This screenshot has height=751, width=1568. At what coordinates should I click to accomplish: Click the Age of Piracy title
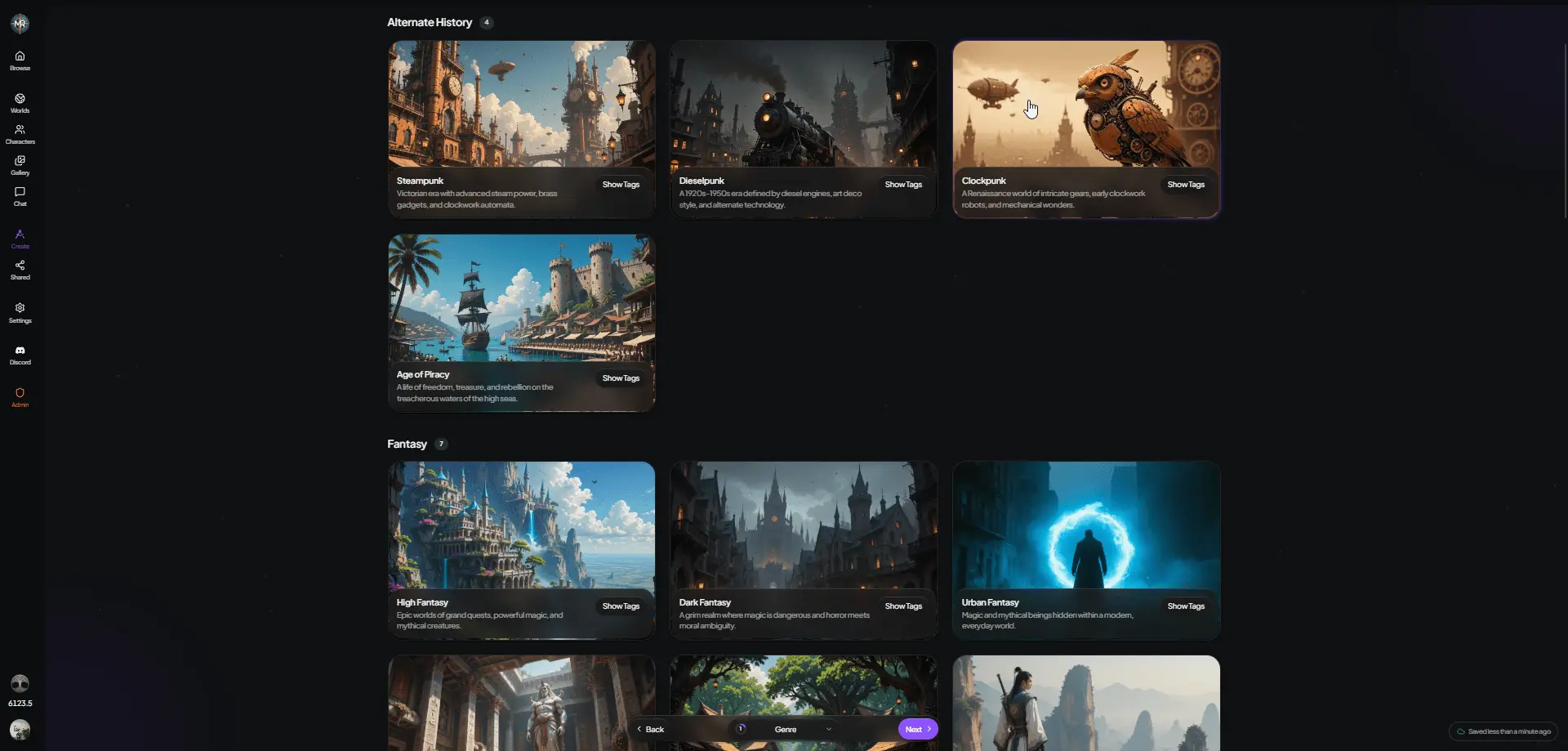(x=423, y=374)
